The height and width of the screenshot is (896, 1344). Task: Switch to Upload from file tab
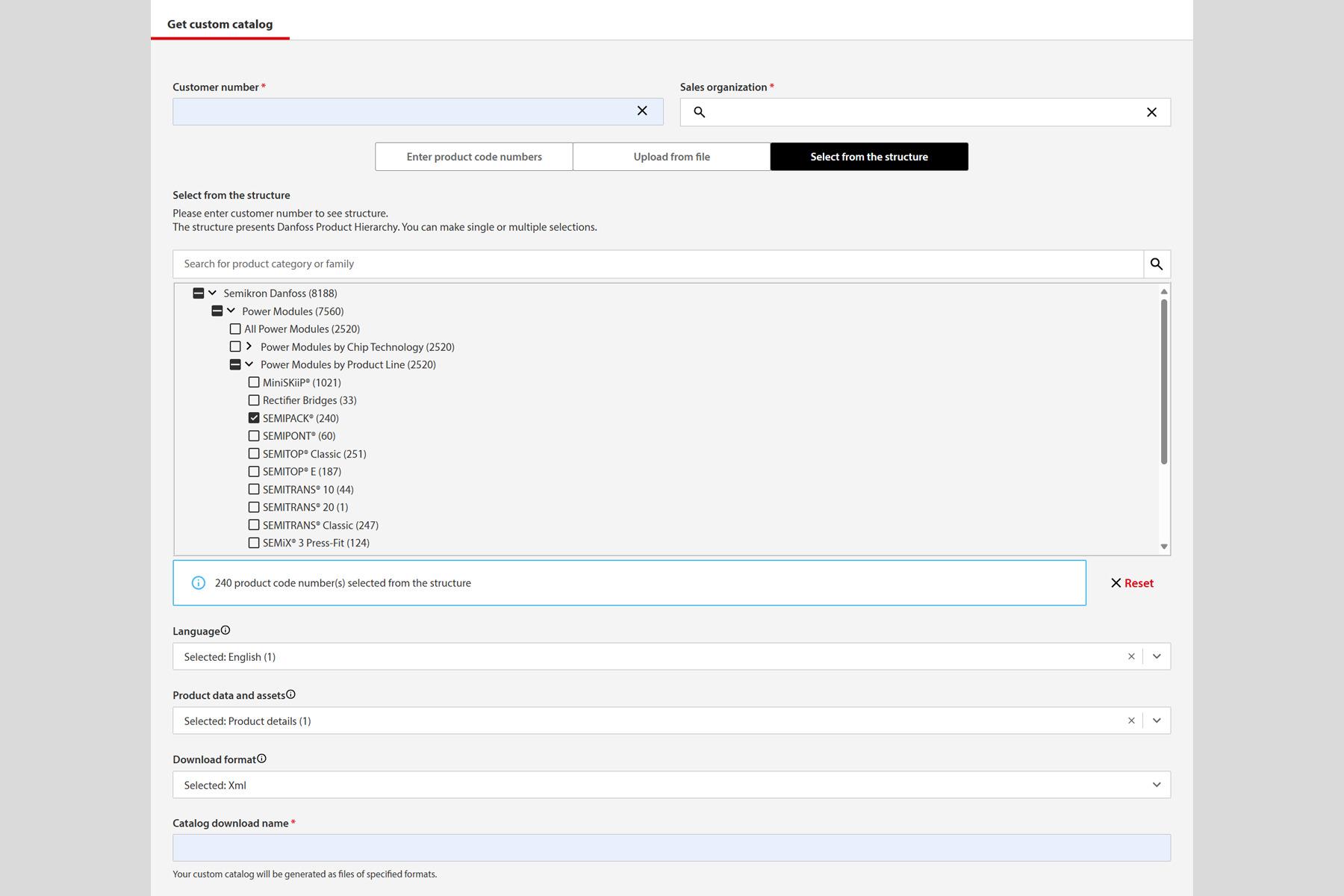(672, 157)
